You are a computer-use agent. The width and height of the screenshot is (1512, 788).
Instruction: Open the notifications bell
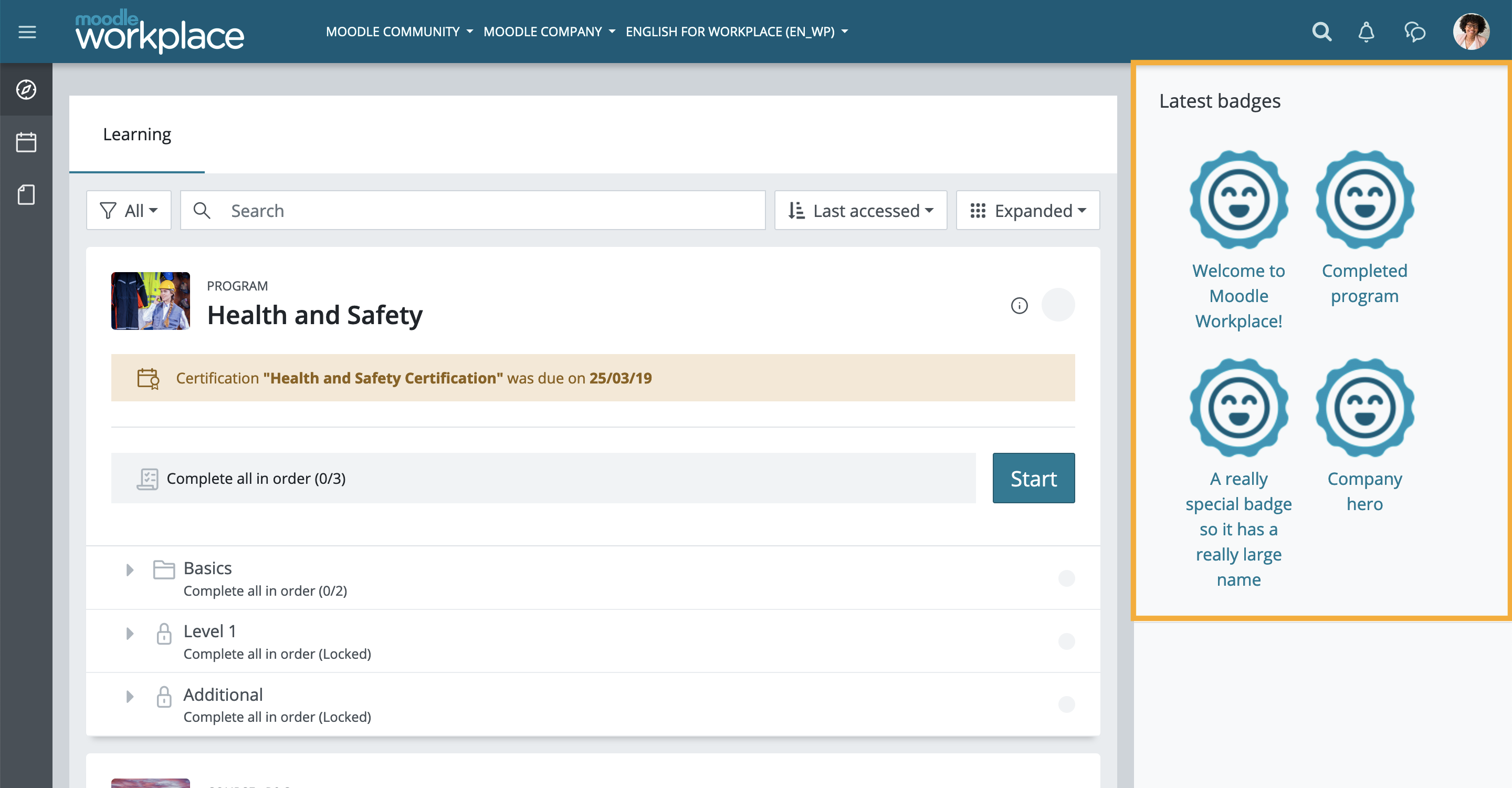[1367, 32]
